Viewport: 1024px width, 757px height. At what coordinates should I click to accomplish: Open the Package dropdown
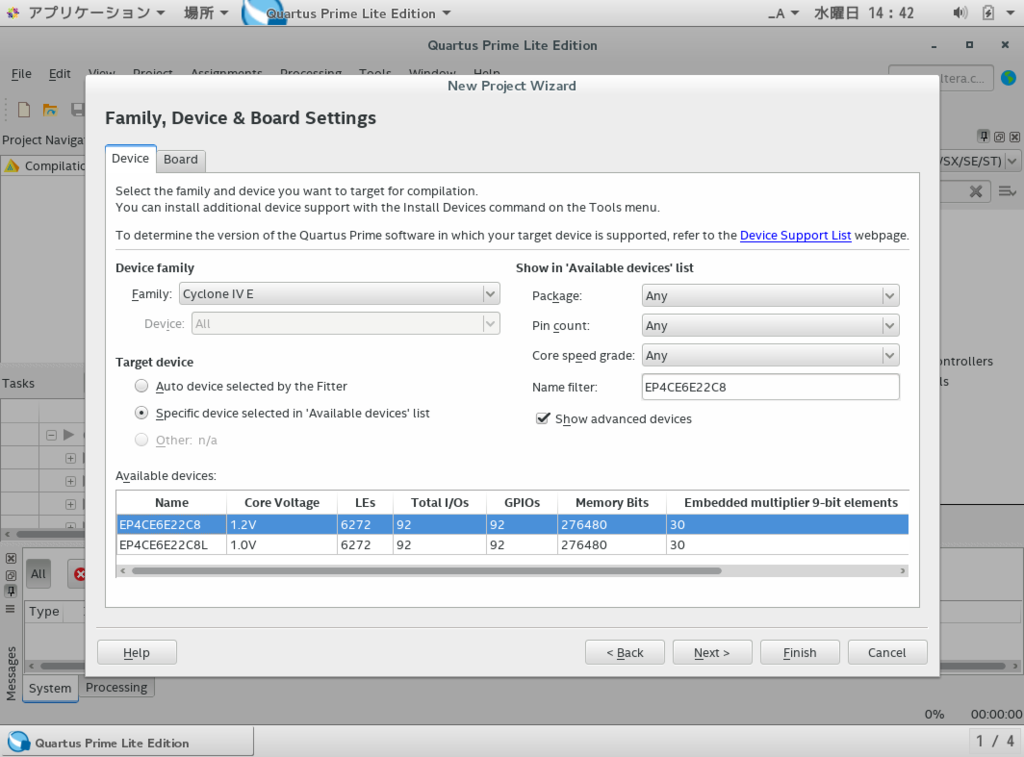[771, 296]
